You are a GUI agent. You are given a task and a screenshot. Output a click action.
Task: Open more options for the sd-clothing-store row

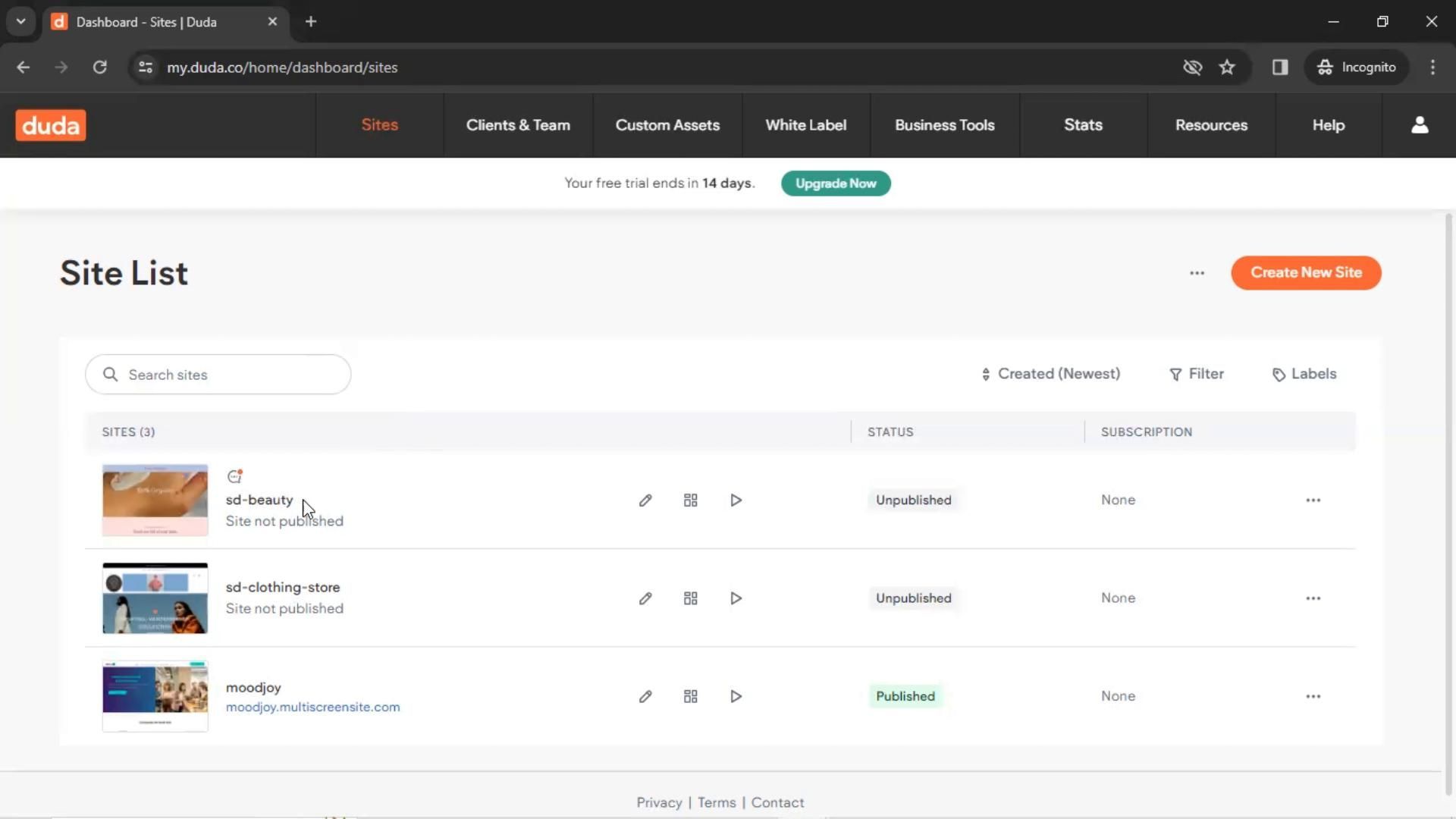(1313, 598)
